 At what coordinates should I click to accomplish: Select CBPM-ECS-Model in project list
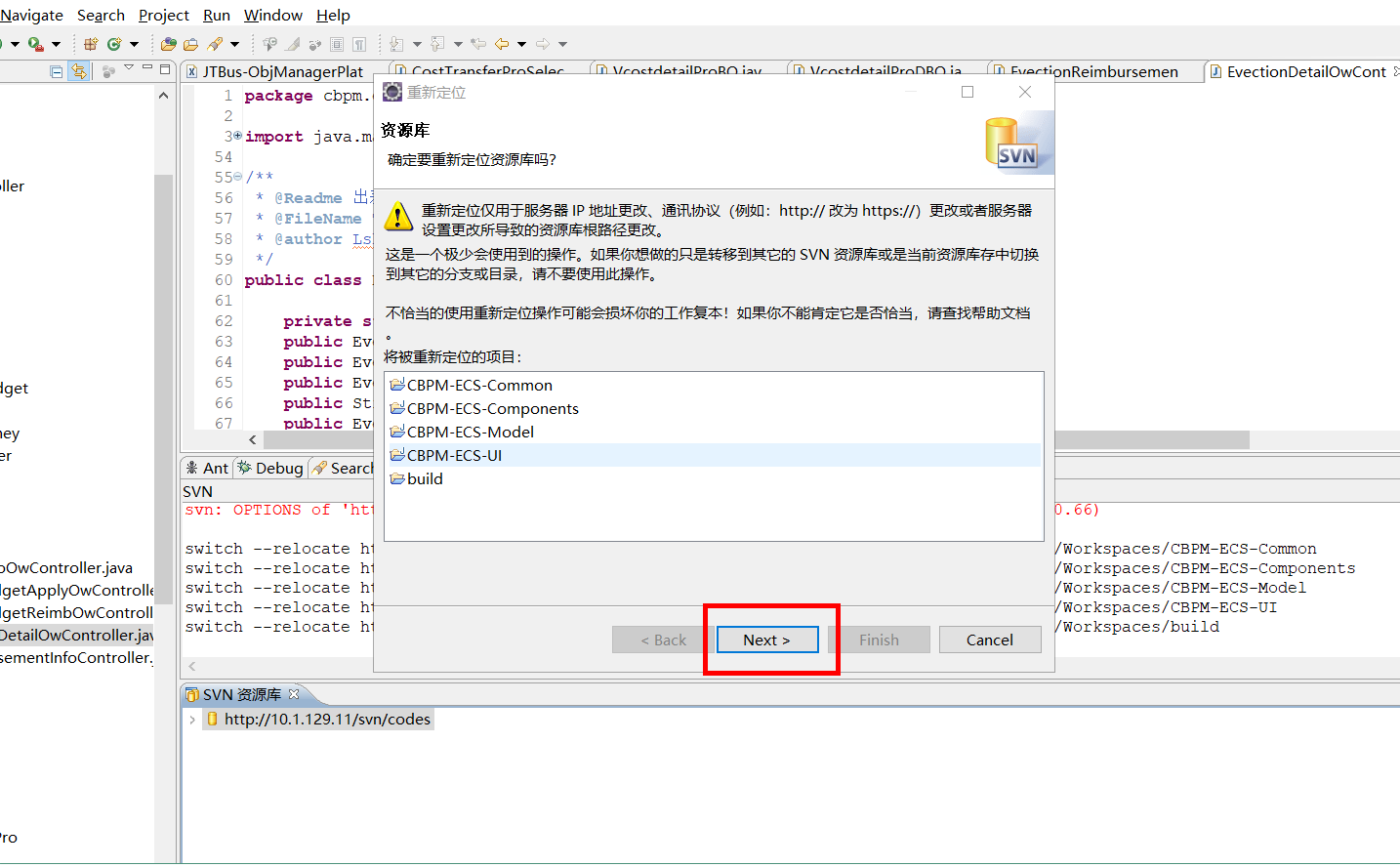[x=714, y=432]
